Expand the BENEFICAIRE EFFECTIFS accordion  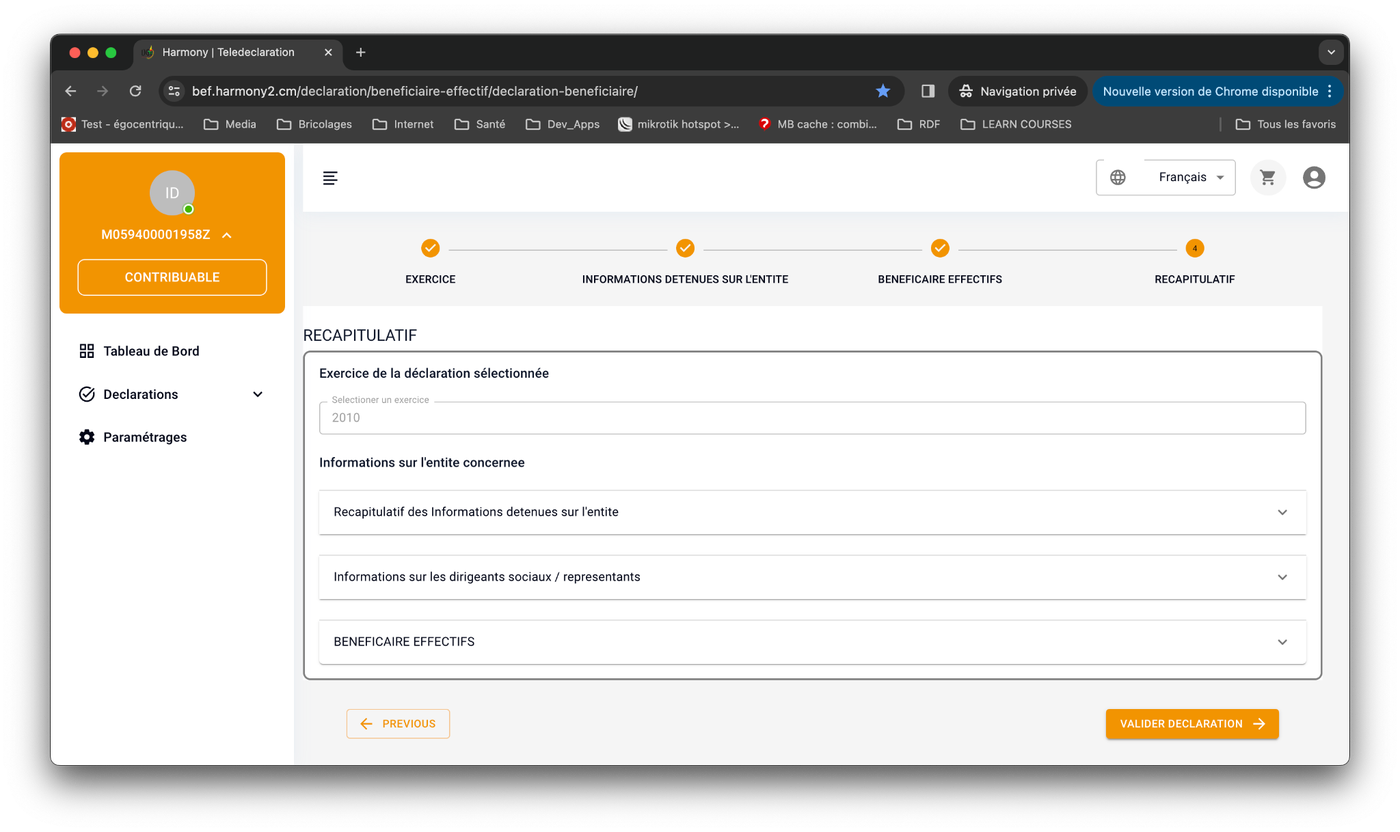click(x=812, y=642)
